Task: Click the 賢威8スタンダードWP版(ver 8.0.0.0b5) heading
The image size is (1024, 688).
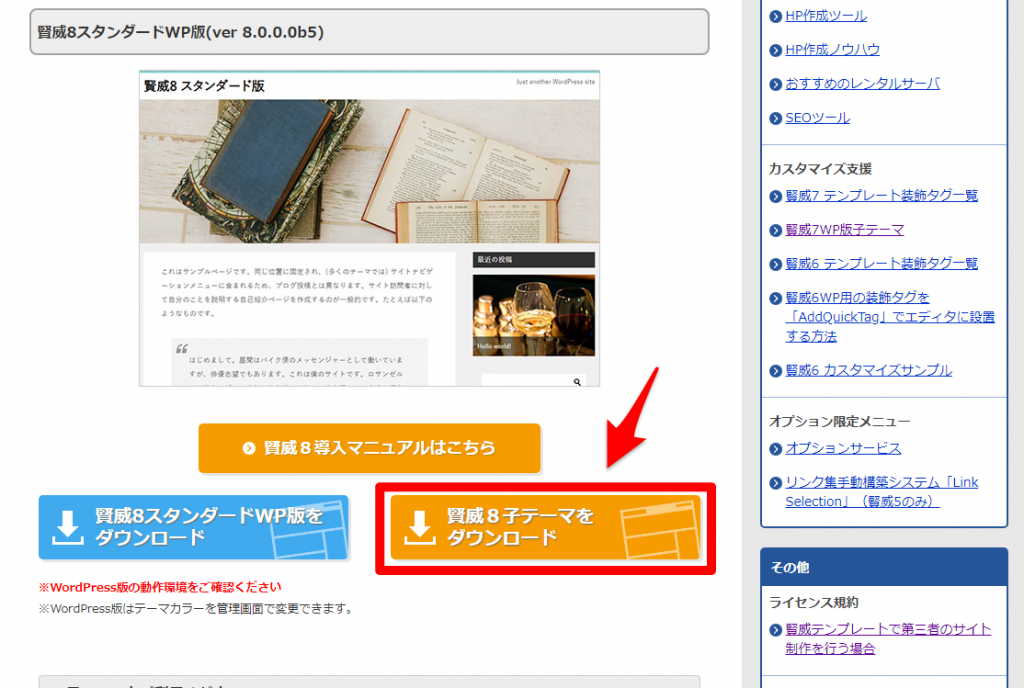Action: pos(181,32)
